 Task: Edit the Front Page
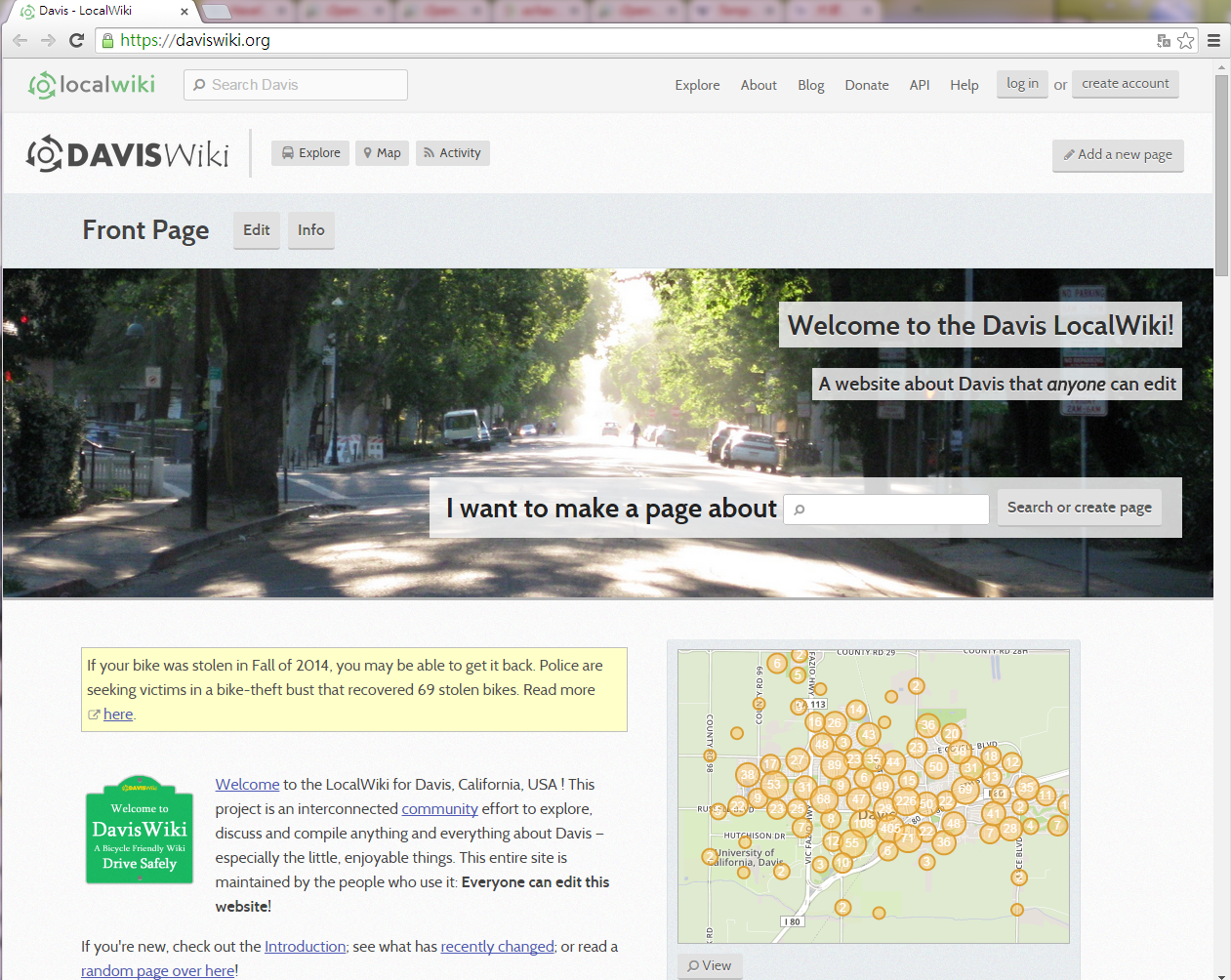point(257,230)
